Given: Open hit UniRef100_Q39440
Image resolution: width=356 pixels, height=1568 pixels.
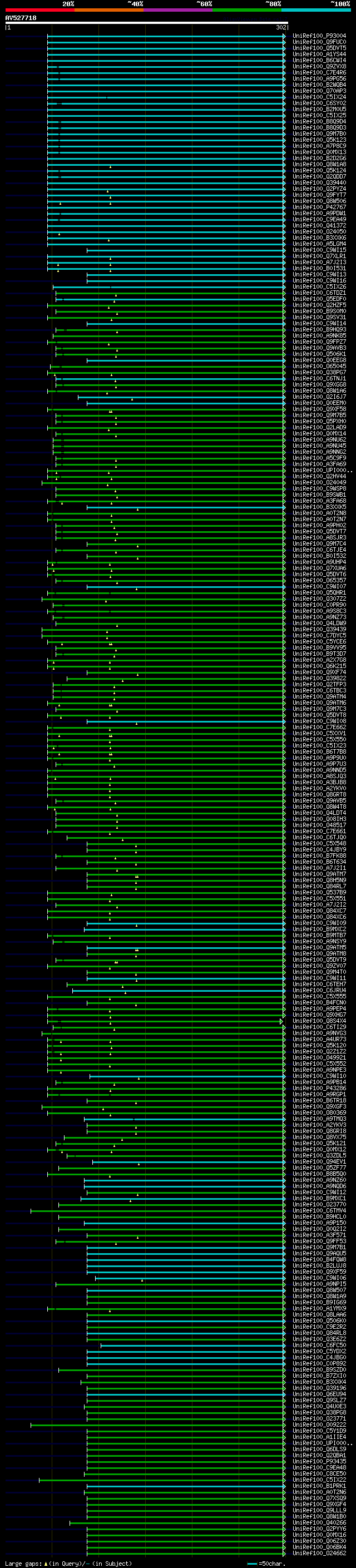Looking at the screenshot, I should [x=319, y=182].
